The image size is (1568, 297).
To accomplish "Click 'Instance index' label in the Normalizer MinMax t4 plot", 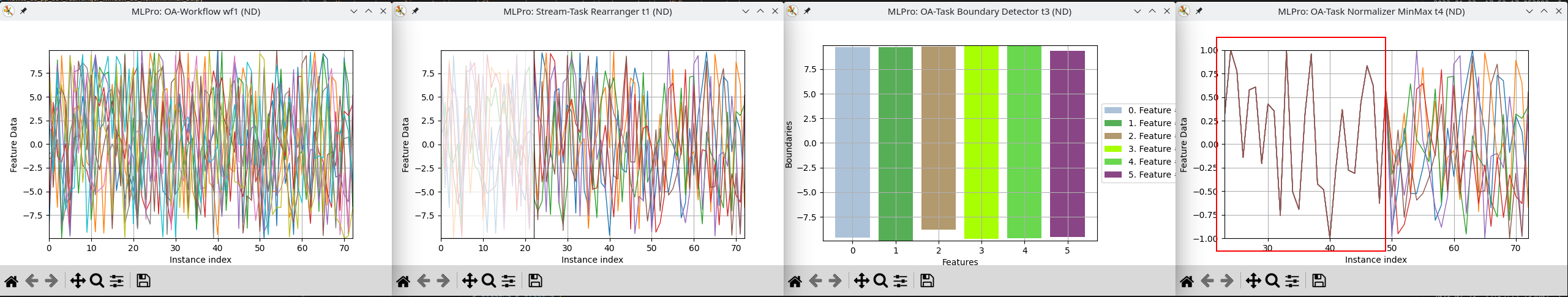I will coord(1376,260).
